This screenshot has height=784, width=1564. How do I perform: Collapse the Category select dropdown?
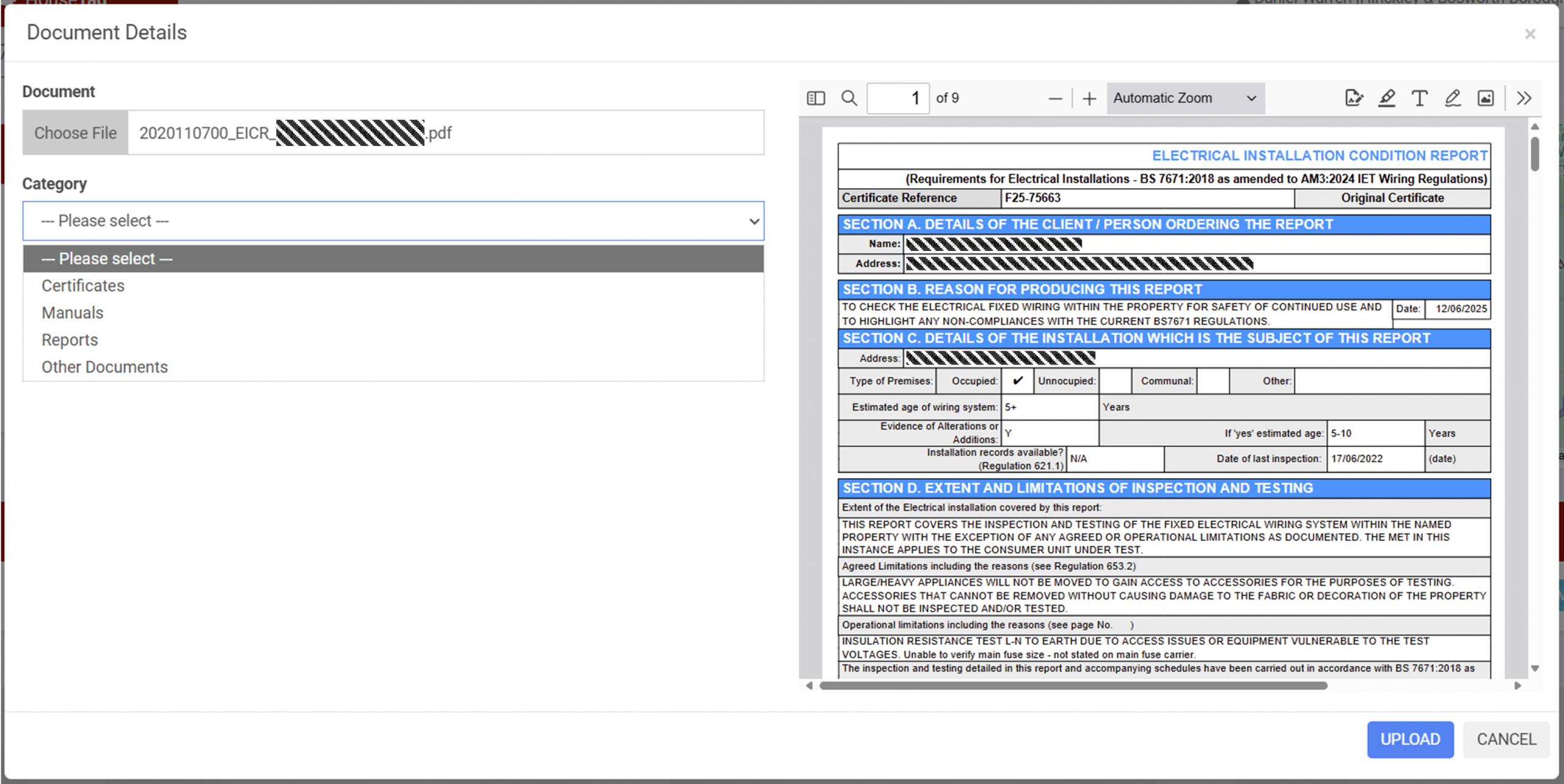[x=393, y=221]
